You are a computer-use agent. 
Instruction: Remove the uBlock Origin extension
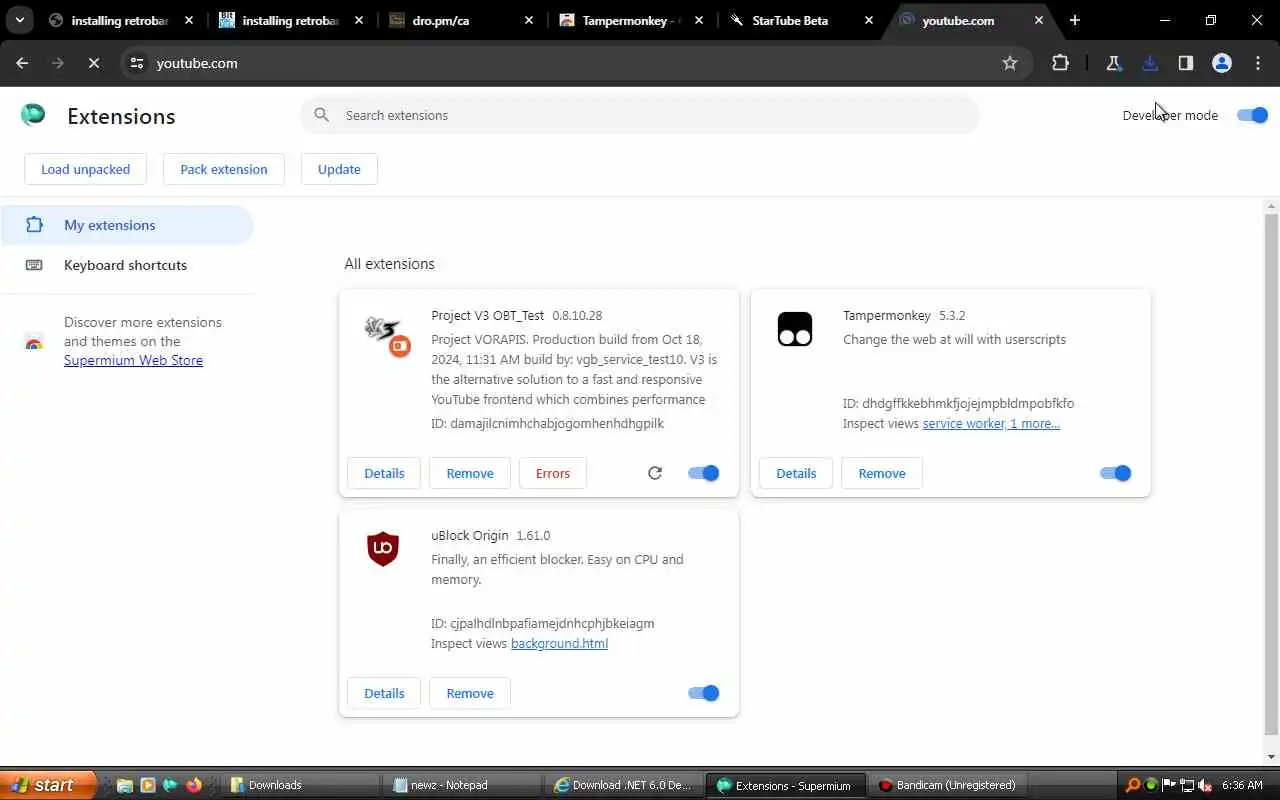470,693
